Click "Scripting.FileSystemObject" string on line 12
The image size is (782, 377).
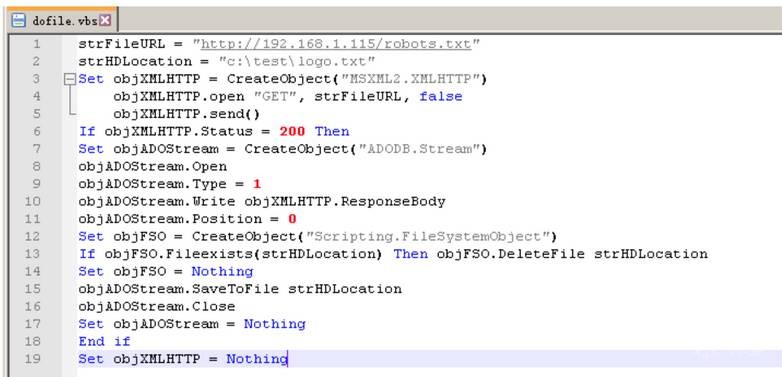427,236
